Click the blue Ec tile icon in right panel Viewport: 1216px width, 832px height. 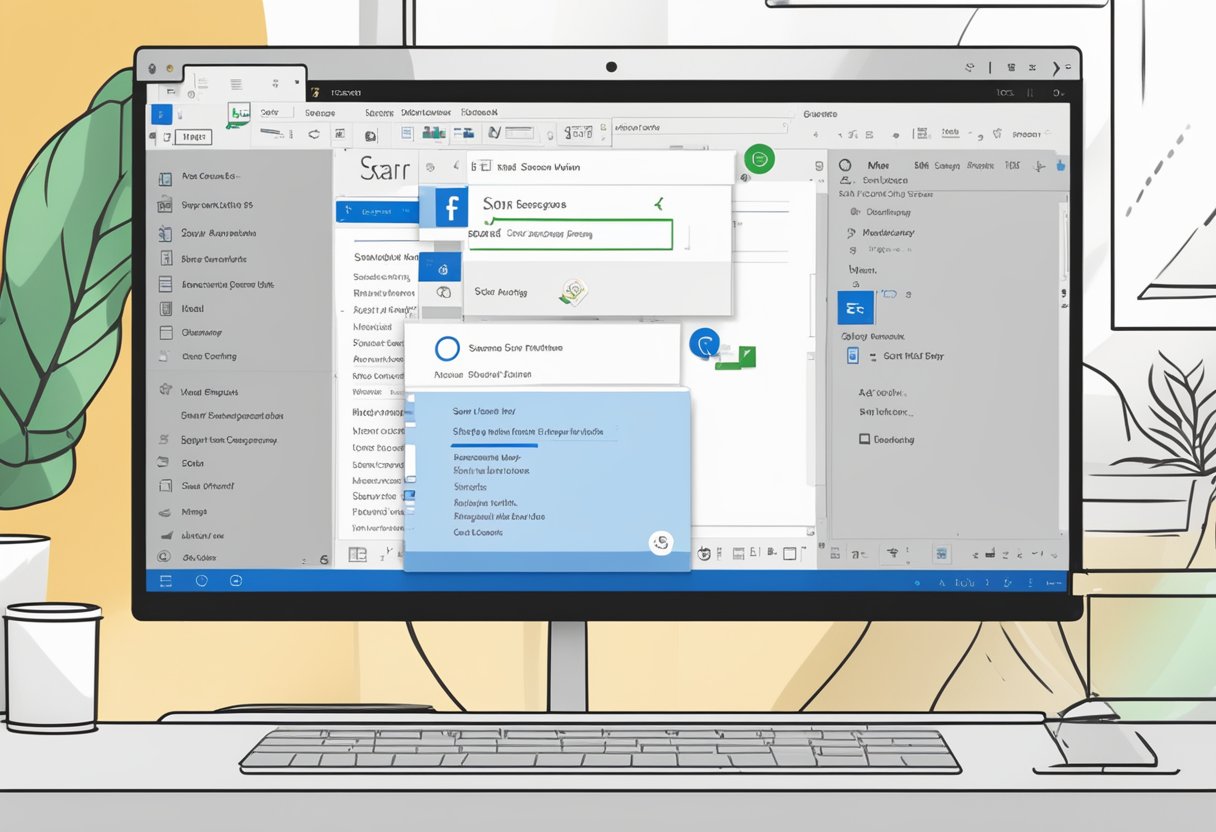coord(856,307)
